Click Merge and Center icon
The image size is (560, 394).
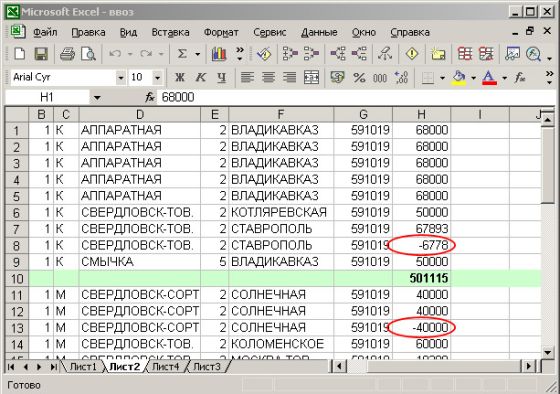(311, 77)
